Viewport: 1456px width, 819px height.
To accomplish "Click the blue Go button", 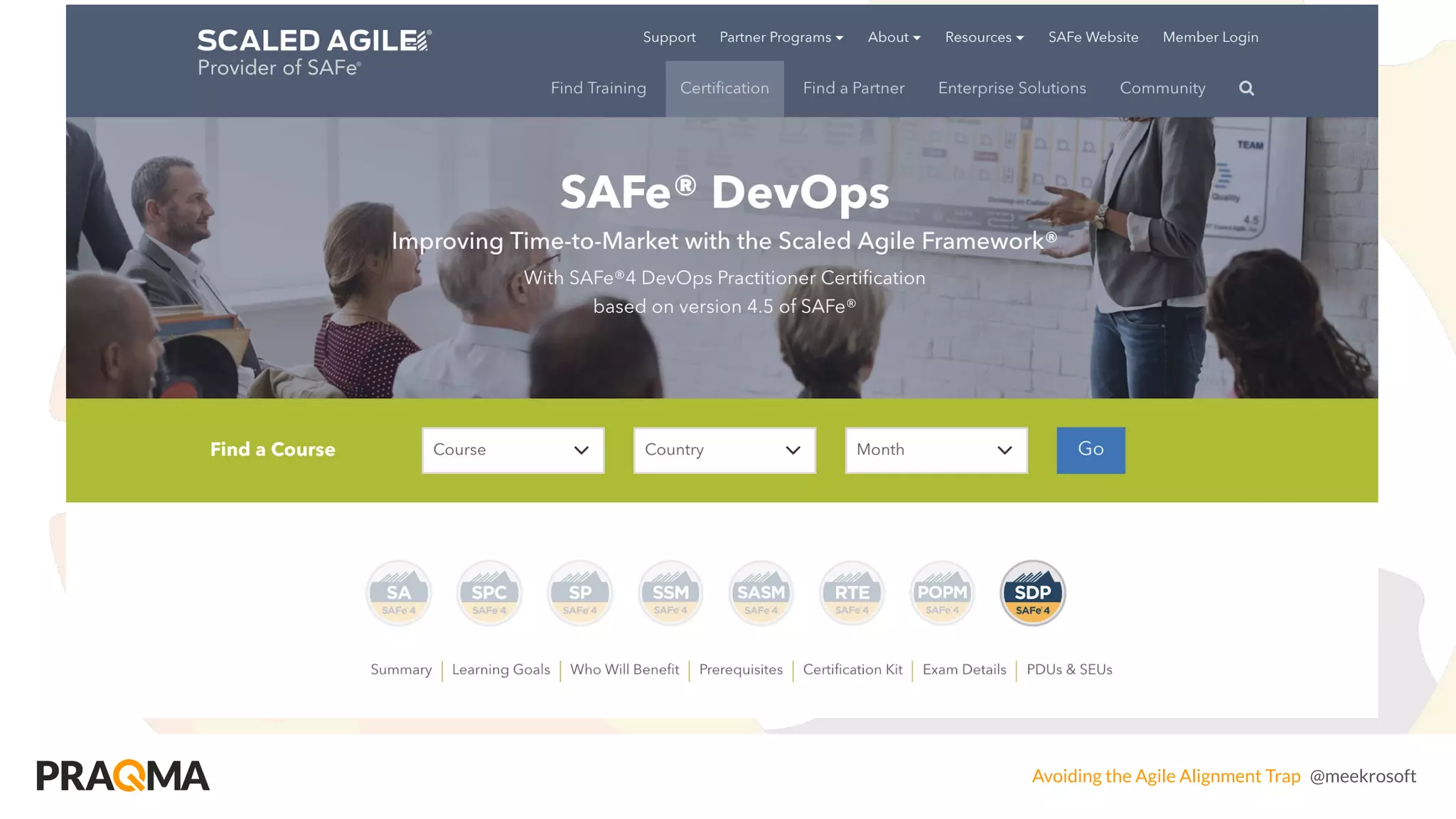I will tap(1091, 450).
